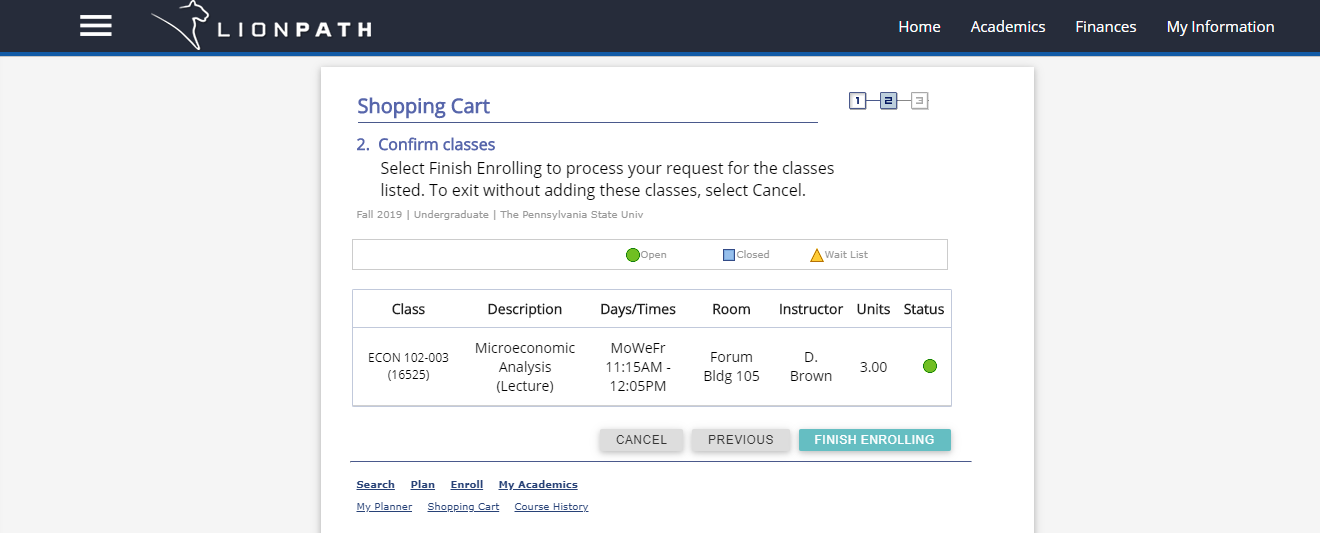The width and height of the screenshot is (1320, 533).
Task: Select the ECON 102-003 class cell
Action: point(408,366)
